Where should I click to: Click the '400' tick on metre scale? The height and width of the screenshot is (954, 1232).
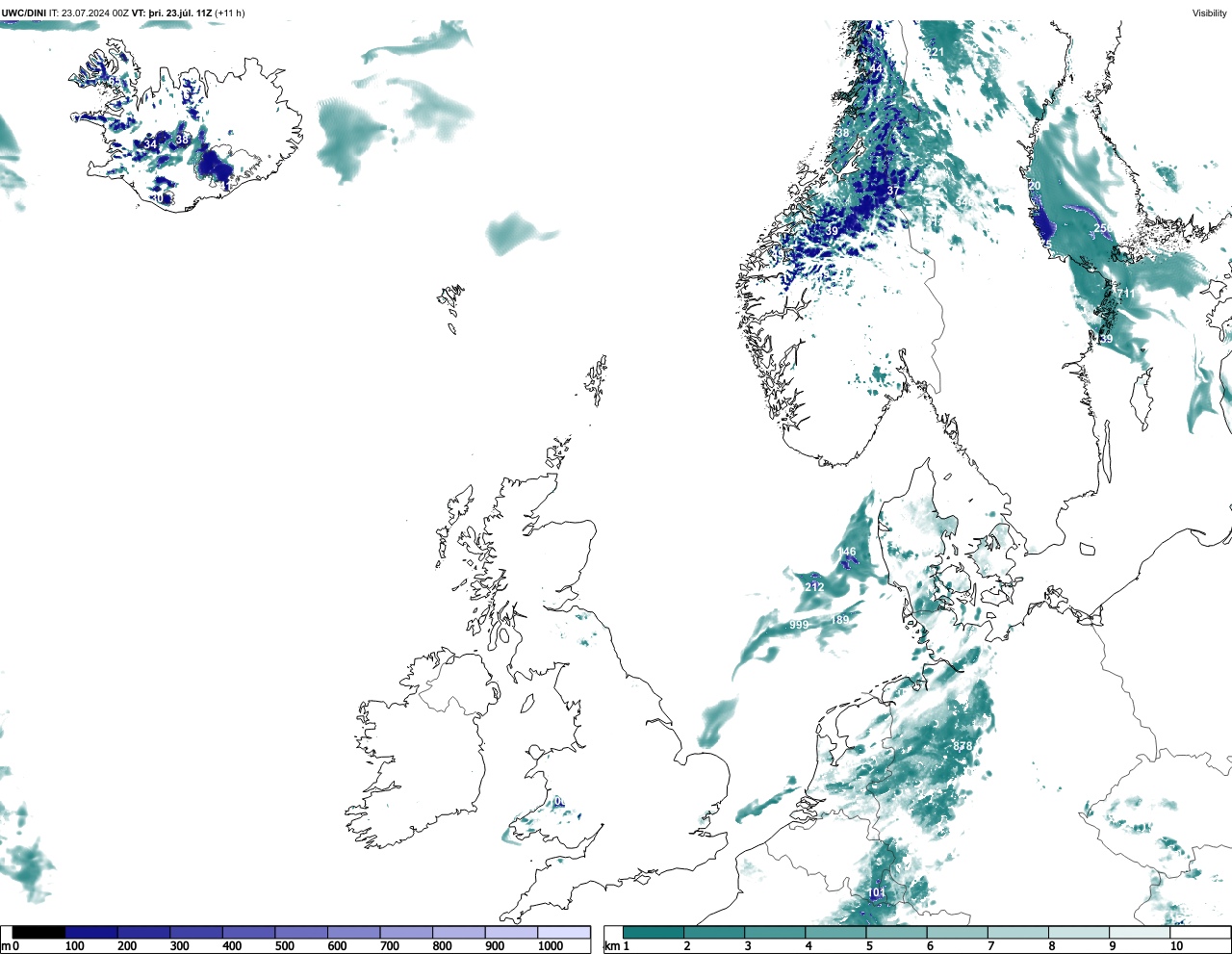point(232,946)
